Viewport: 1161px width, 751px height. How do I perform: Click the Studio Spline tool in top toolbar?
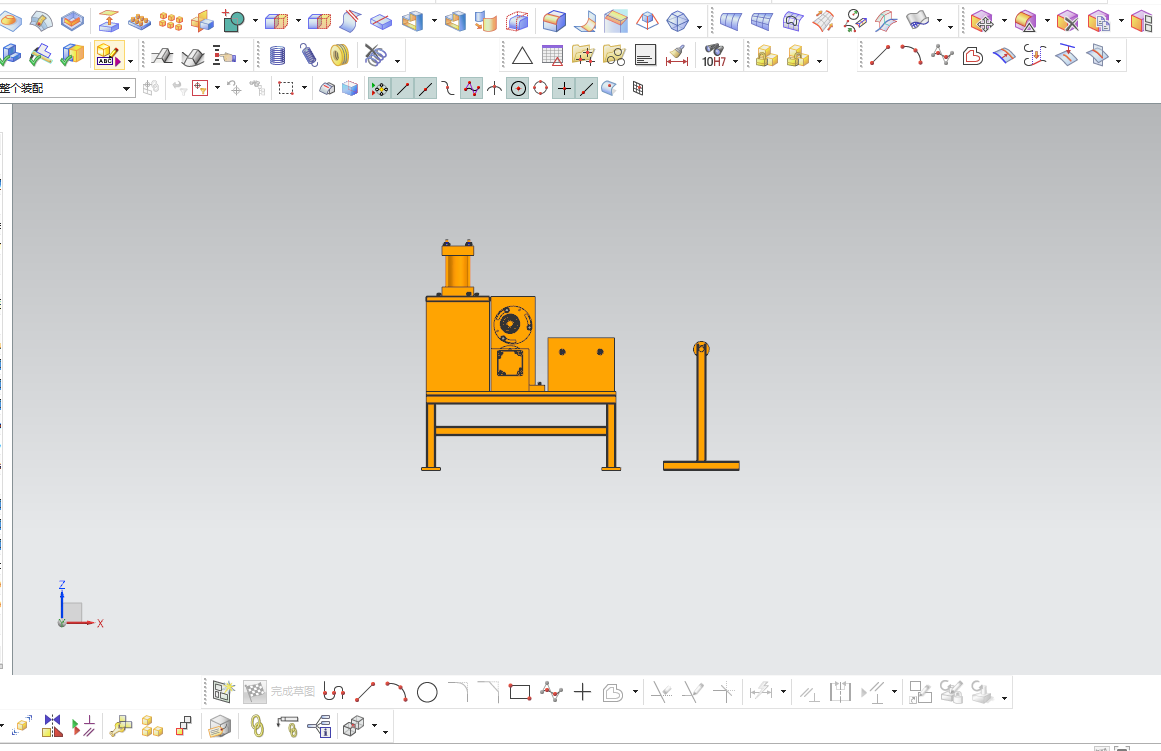[x=942, y=56]
